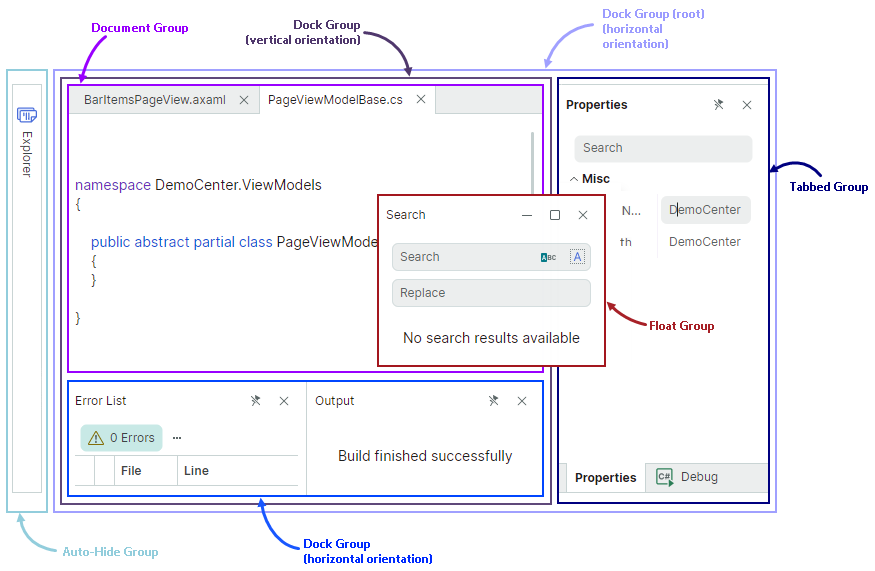
Task: Open the Explorer auto-hide panel icon
Action: click(x=26, y=114)
